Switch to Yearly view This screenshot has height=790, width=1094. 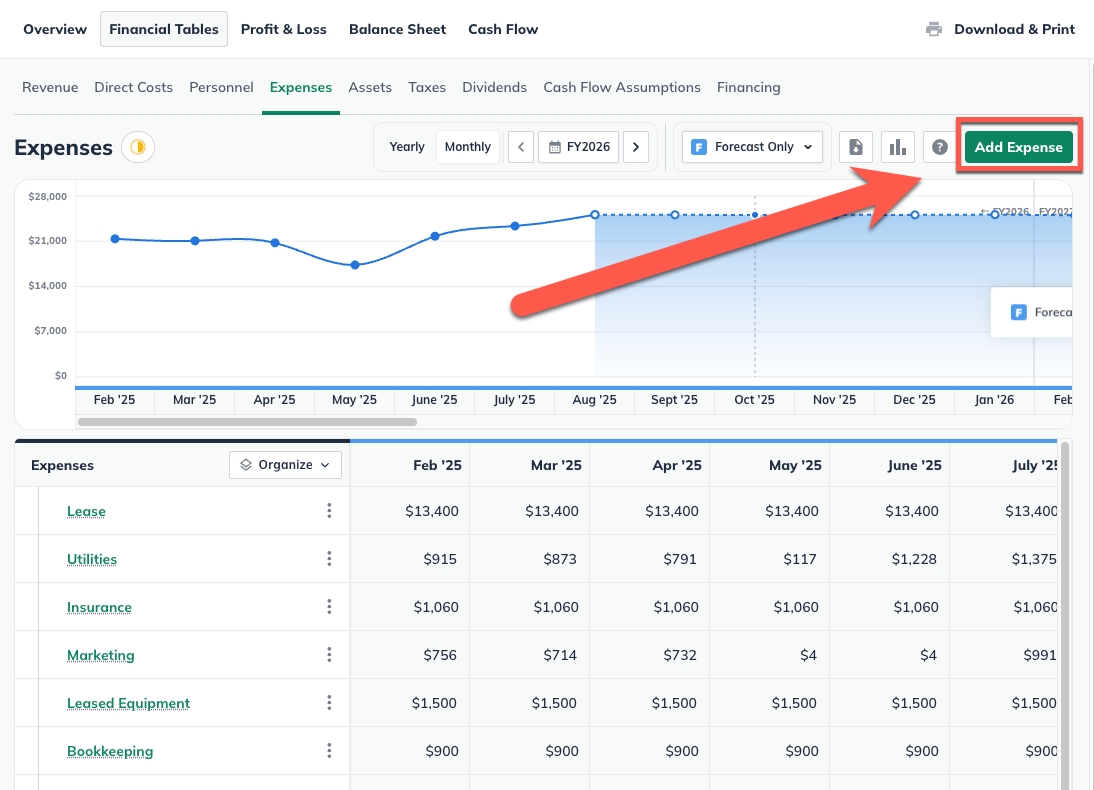pyautogui.click(x=407, y=147)
